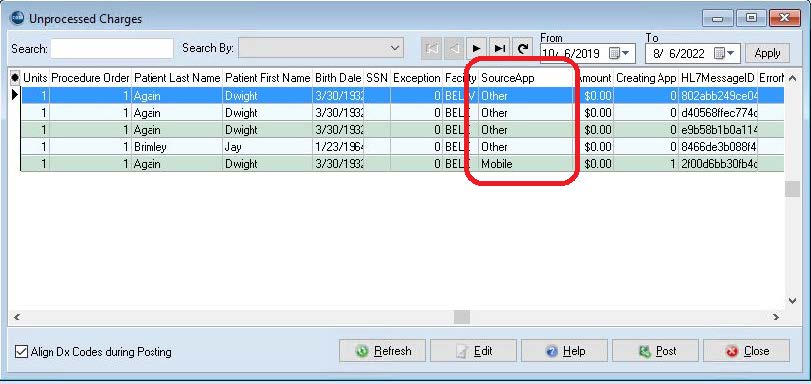This screenshot has width=811, height=384.
Task: Click the horizontal scrollbar right arrow
Action: pos(776,317)
